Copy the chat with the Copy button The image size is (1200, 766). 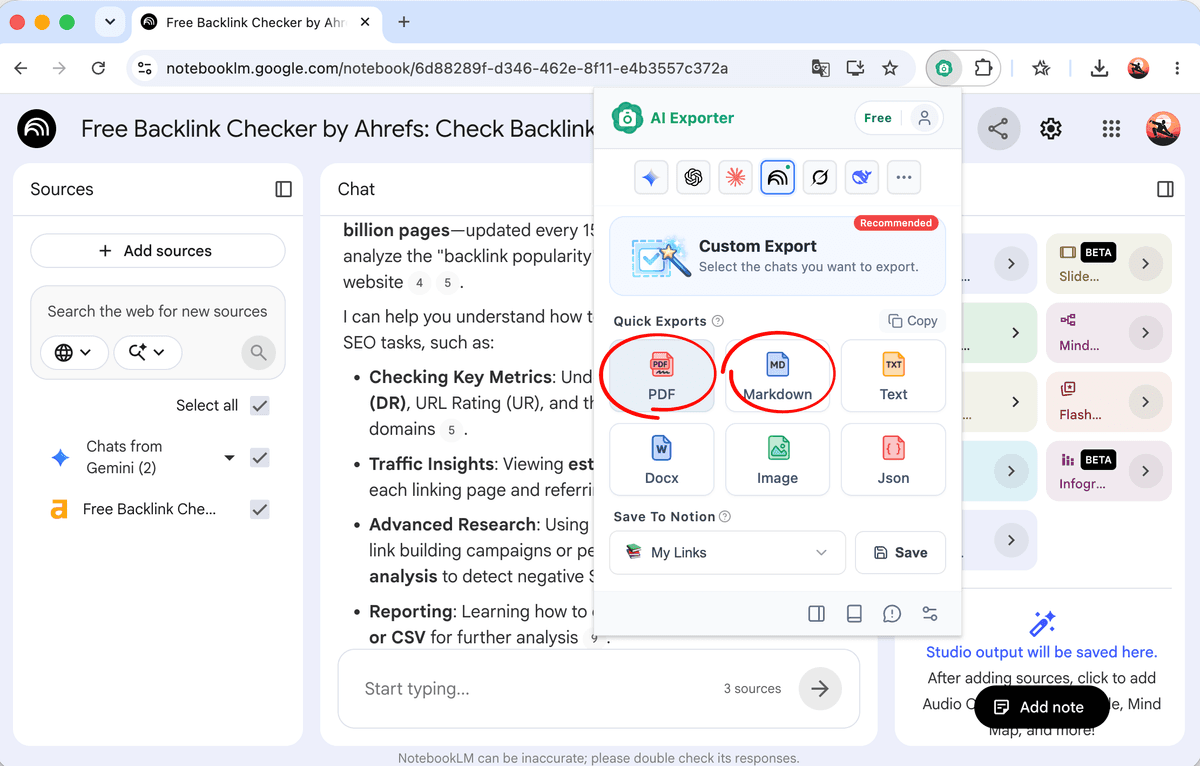tap(912, 321)
